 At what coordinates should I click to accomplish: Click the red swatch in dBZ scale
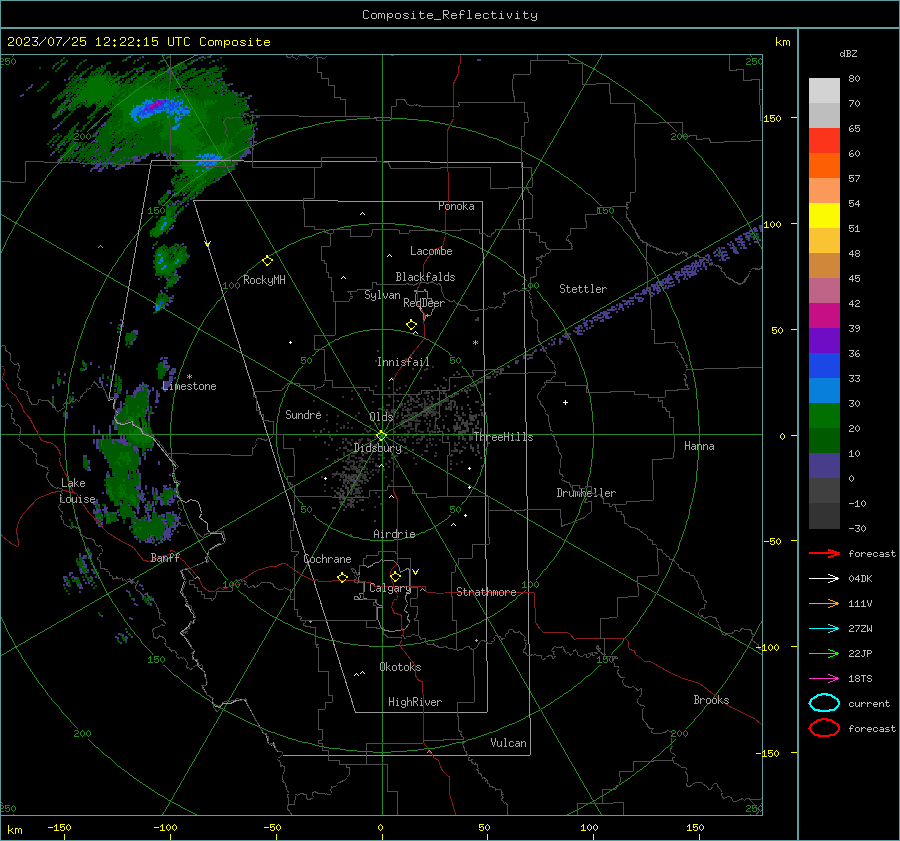(824, 140)
